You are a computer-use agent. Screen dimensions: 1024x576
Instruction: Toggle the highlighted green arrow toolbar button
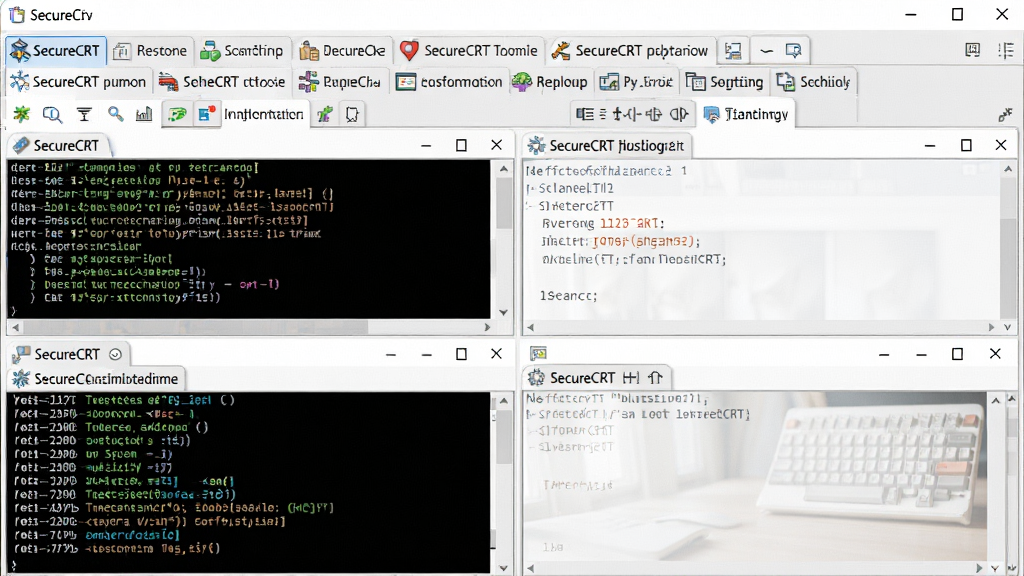coord(176,114)
